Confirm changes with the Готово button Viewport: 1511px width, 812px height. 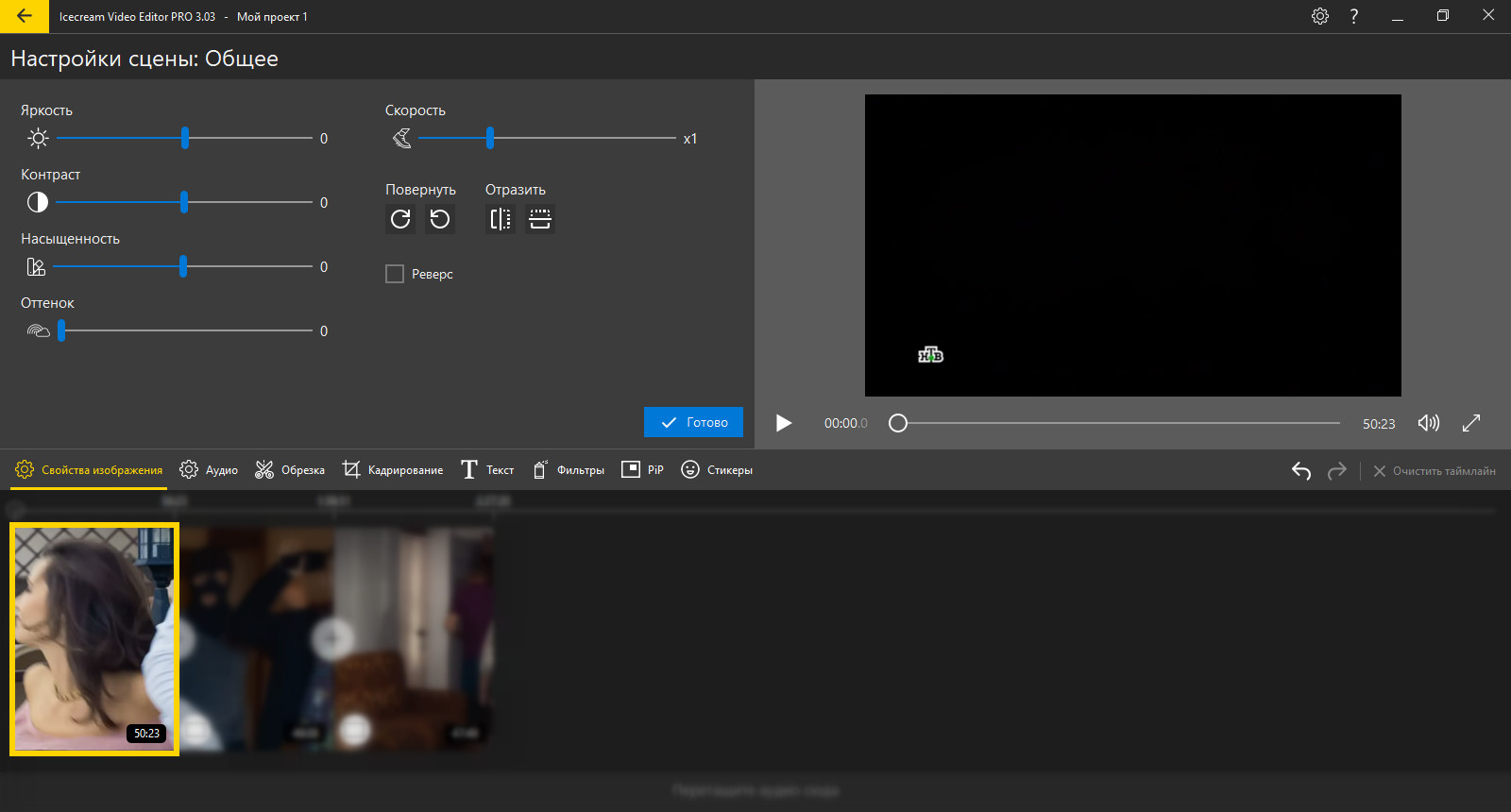click(693, 422)
